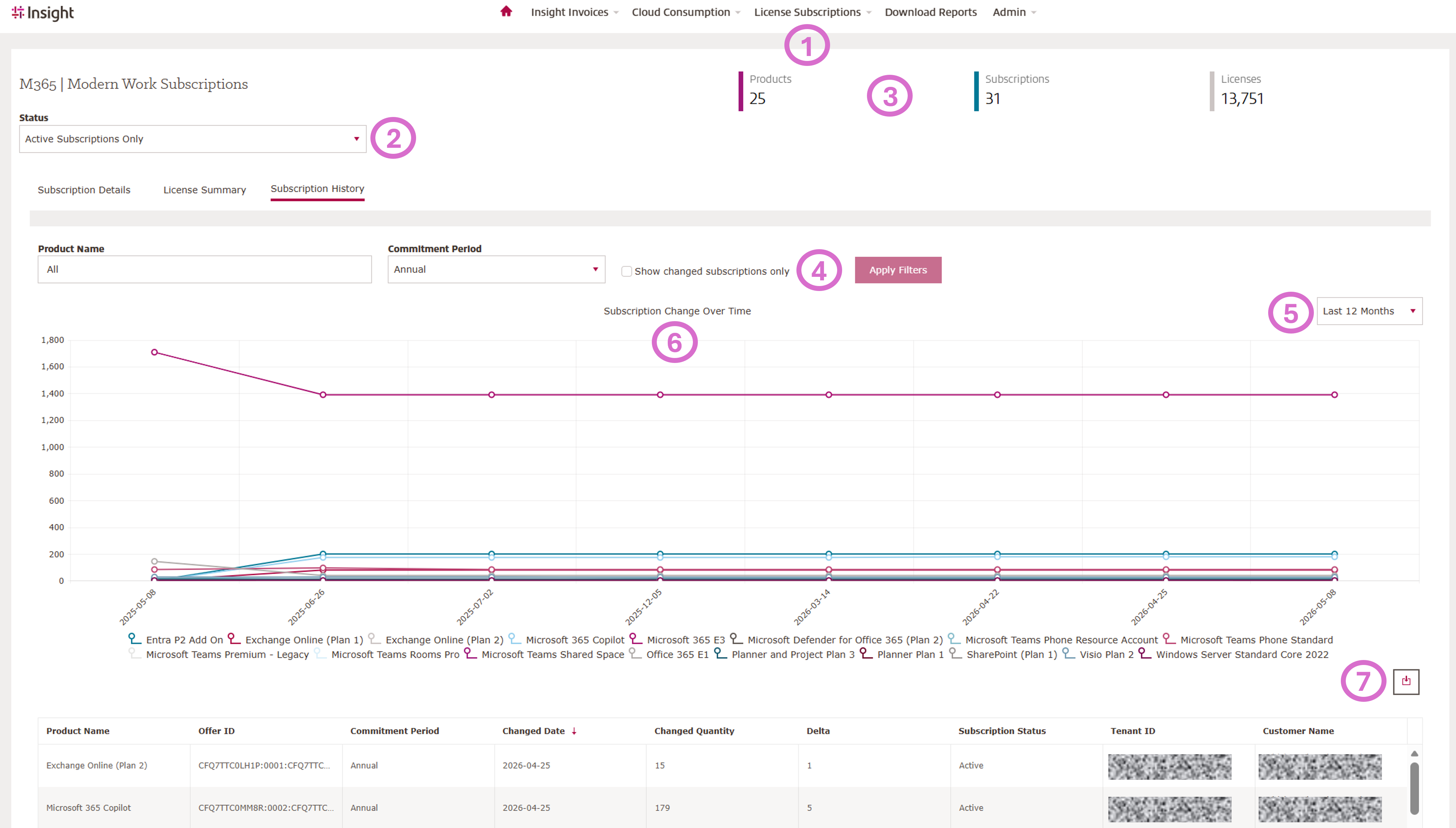1456x828 pixels.
Task: Click the offer ID starting CFQ7TTC0LH1P
Action: pos(264,766)
